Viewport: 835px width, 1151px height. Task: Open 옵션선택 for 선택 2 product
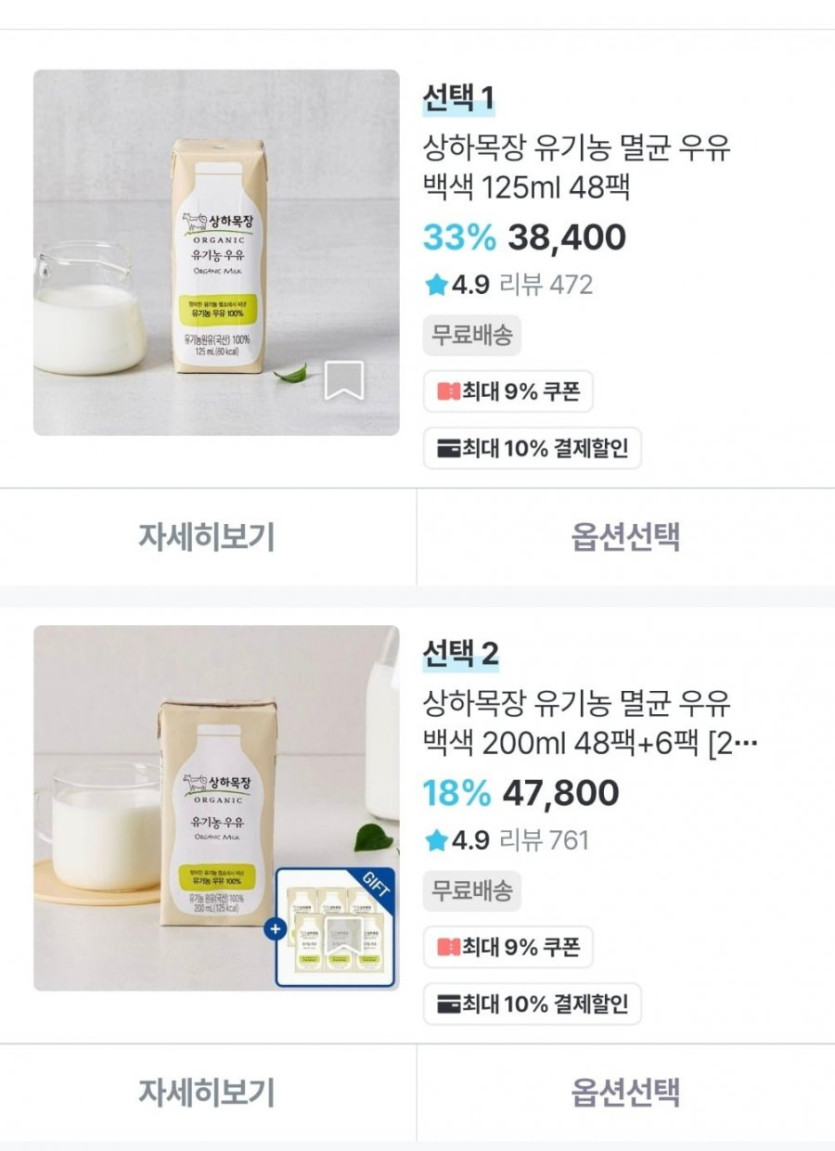tap(626, 1093)
